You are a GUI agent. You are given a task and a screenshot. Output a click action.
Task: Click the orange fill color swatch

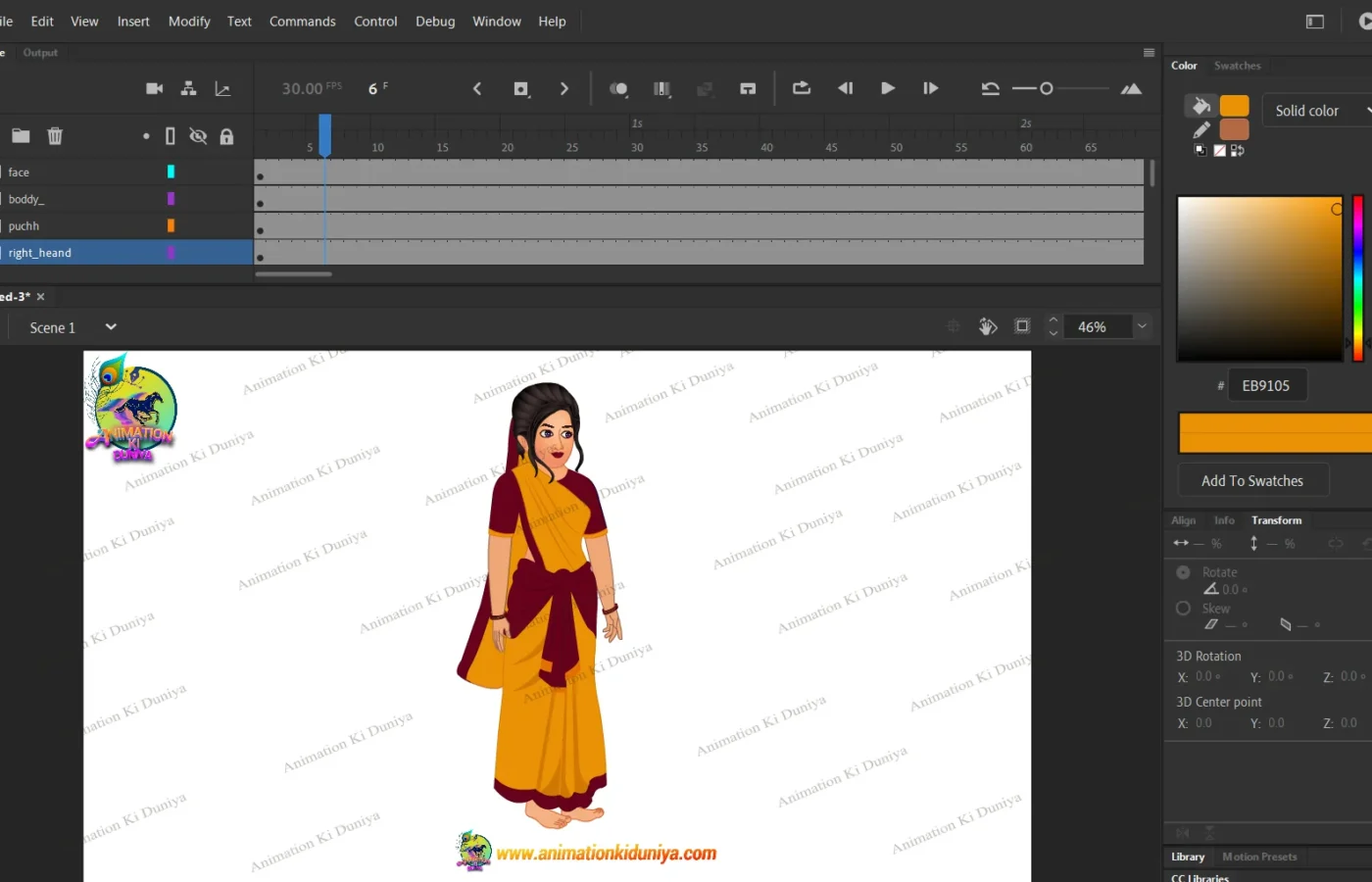pyautogui.click(x=1234, y=106)
